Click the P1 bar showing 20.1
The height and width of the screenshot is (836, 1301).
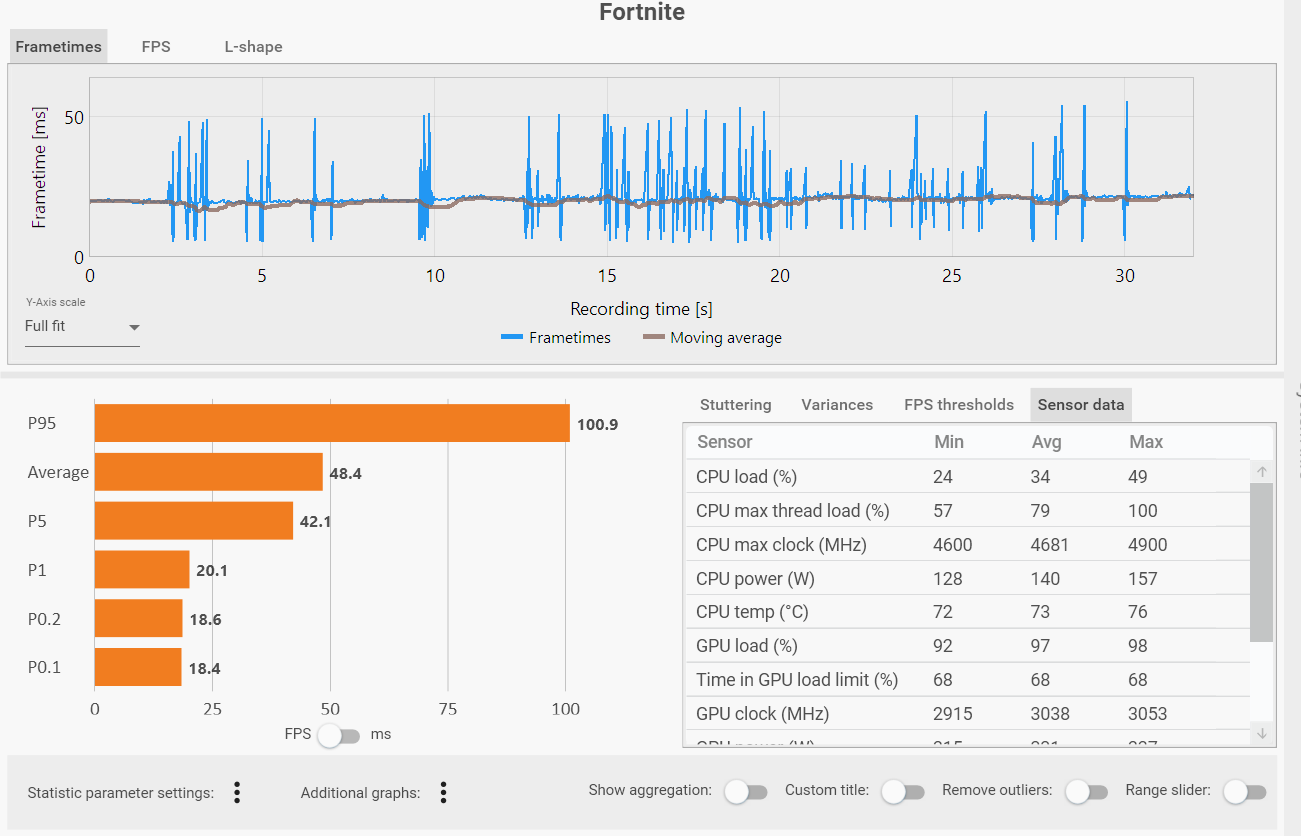point(142,570)
